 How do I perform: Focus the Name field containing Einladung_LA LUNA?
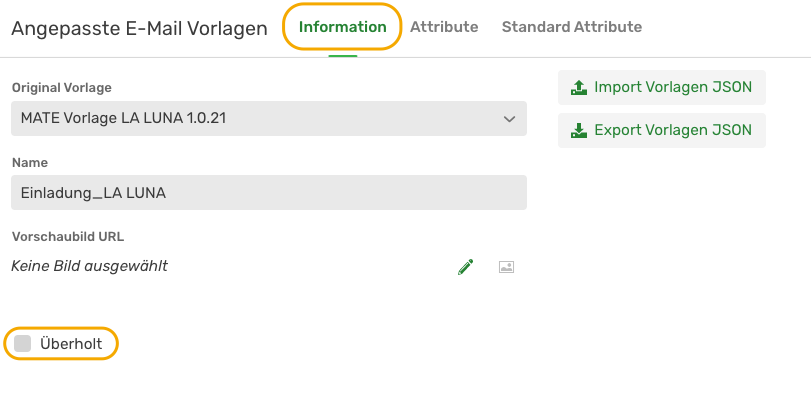click(269, 192)
